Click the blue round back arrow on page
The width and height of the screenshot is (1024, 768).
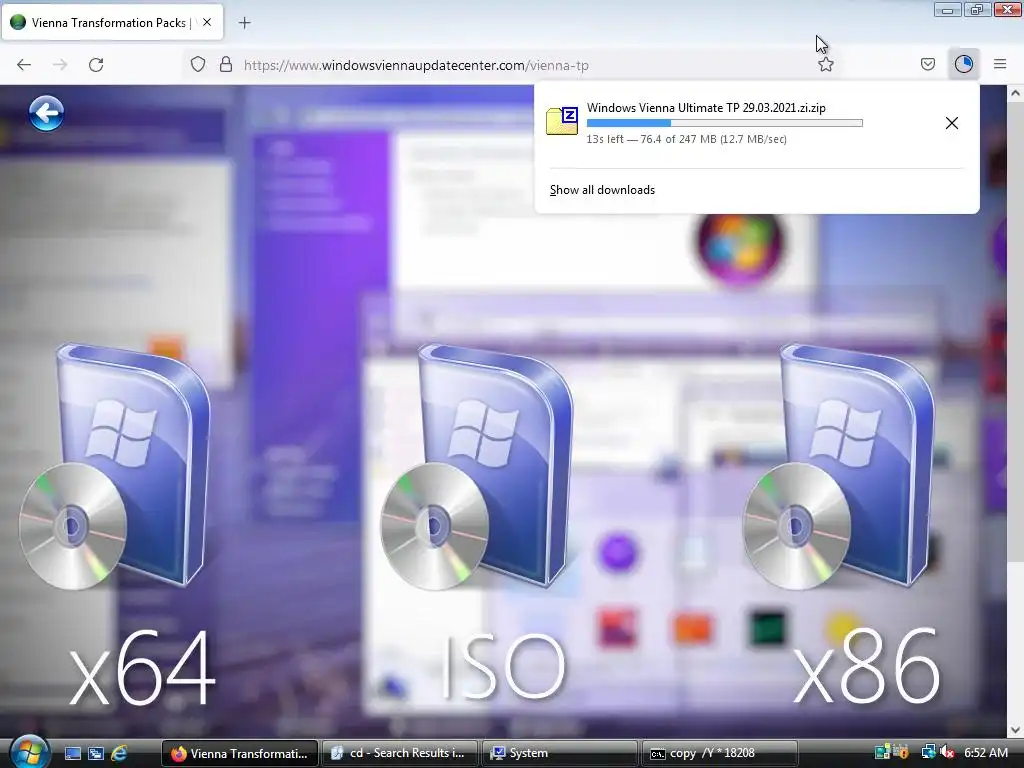click(46, 113)
